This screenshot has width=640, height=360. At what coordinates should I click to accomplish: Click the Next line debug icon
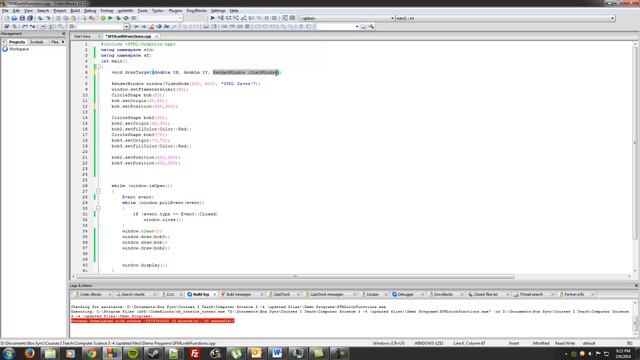click(228, 18)
